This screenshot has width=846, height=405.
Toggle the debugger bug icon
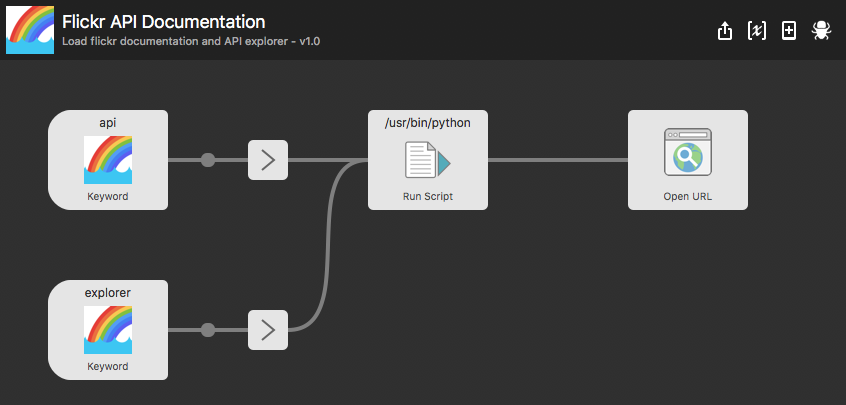pyautogui.click(x=821, y=31)
